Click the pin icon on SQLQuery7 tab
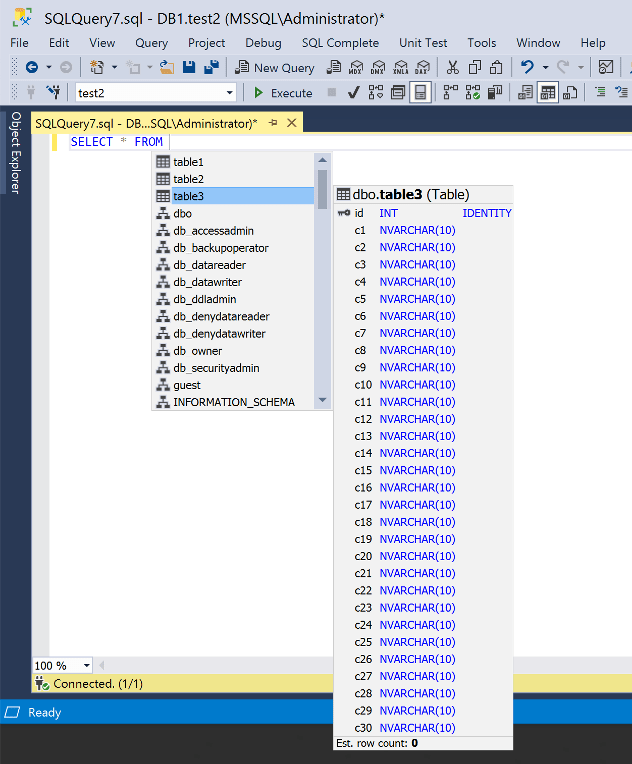The width and height of the screenshot is (632, 764). (273, 123)
